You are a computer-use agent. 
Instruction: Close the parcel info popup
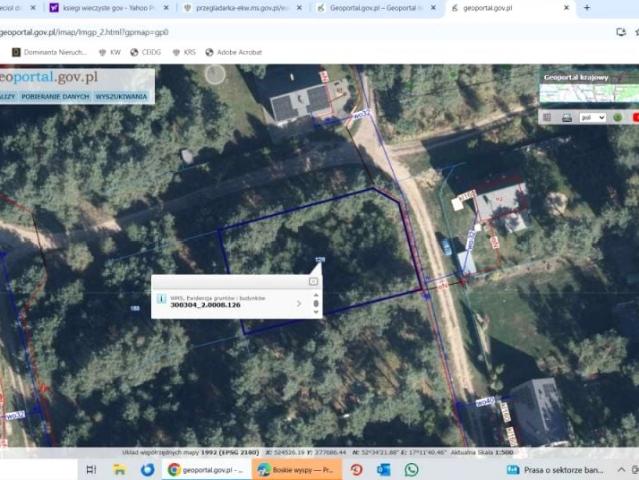[x=313, y=282]
